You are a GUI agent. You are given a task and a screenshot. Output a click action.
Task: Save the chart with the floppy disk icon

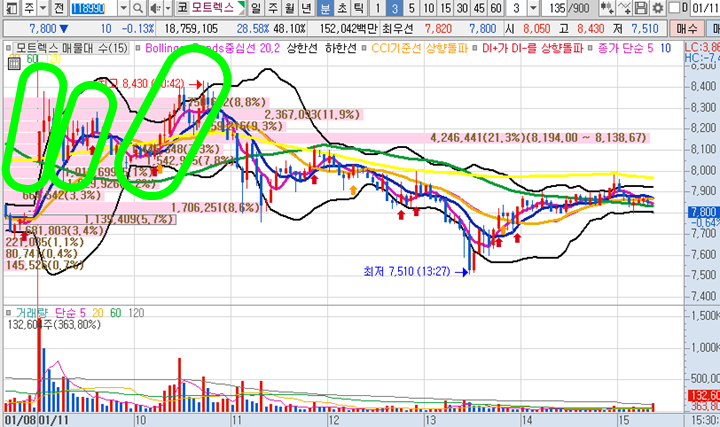click(x=641, y=8)
